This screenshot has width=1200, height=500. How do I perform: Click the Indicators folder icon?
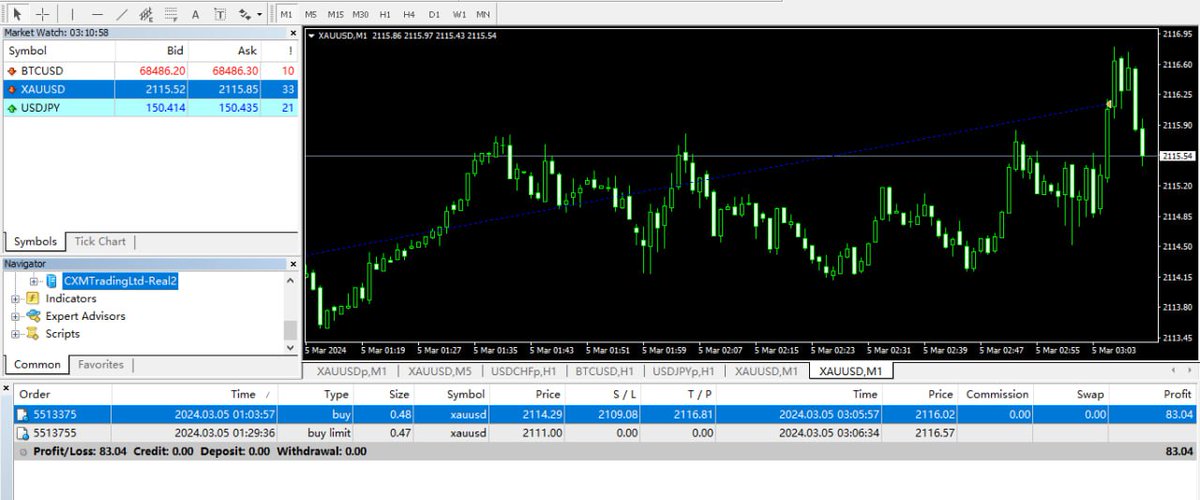[33, 299]
